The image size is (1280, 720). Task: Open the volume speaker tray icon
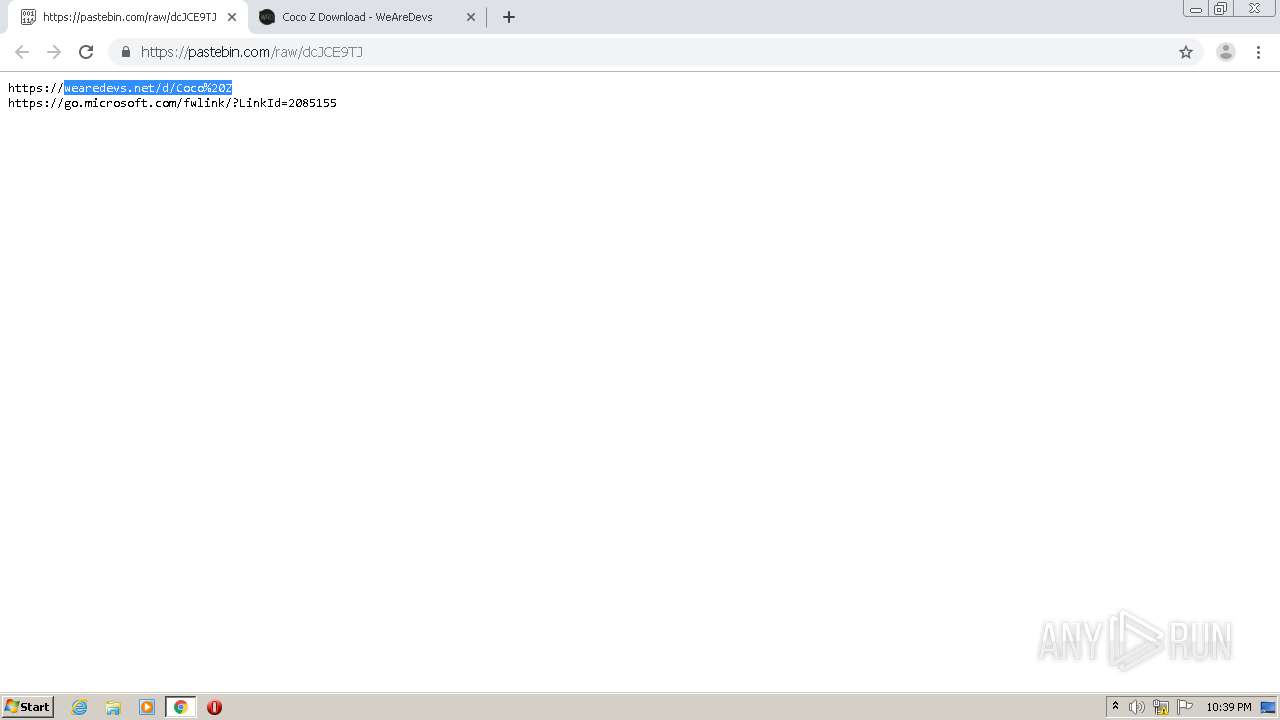click(1137, 707)
